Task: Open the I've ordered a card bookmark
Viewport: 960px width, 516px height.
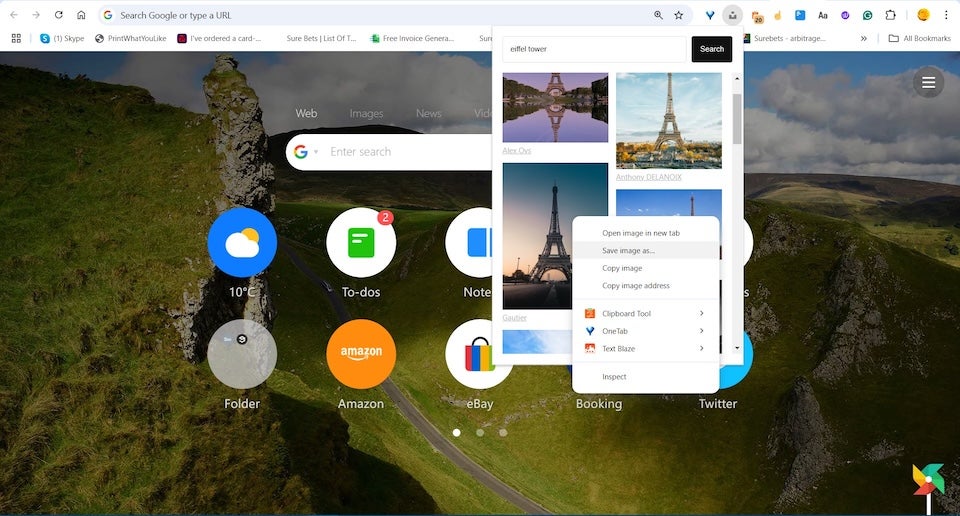Action: click(x=219, y=38)
